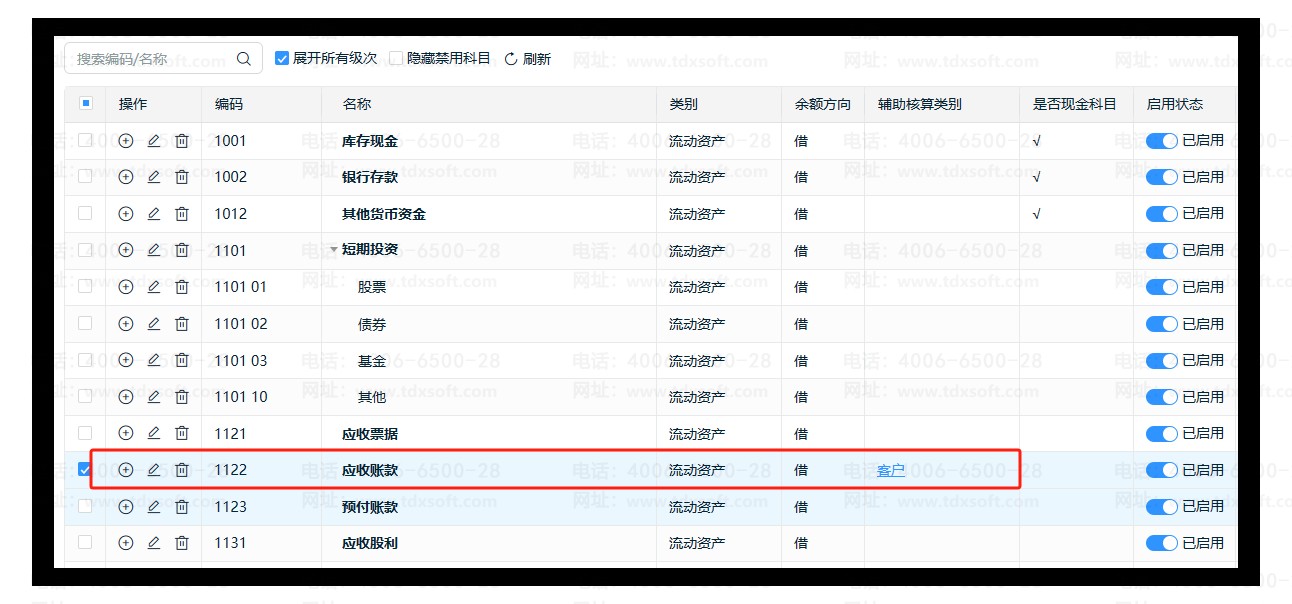1292x604 pixels.
Task: Disable the 启用状态 switch for 库存现金
Action: [x=1161, y=141]
